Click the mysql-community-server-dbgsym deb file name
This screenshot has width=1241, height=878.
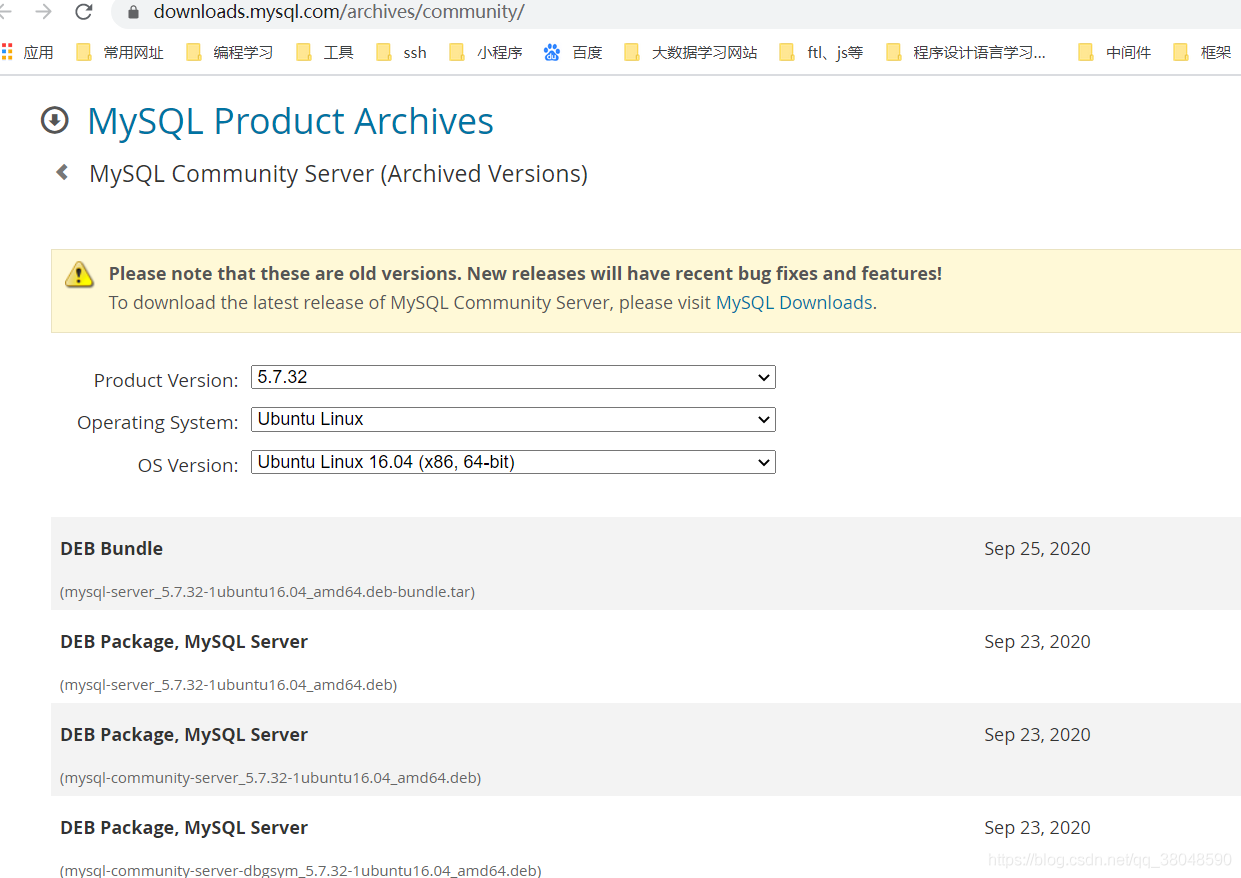(300, 870)
